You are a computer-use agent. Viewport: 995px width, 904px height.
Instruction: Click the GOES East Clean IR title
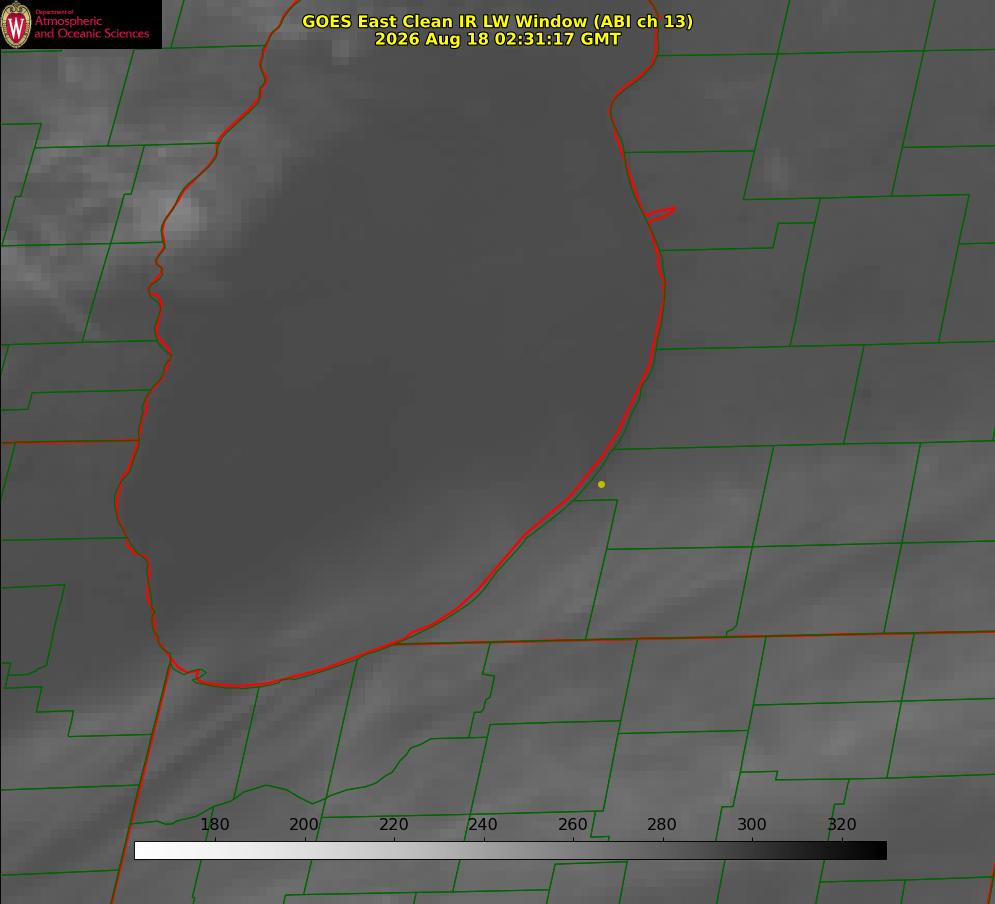tap(498, 21)
